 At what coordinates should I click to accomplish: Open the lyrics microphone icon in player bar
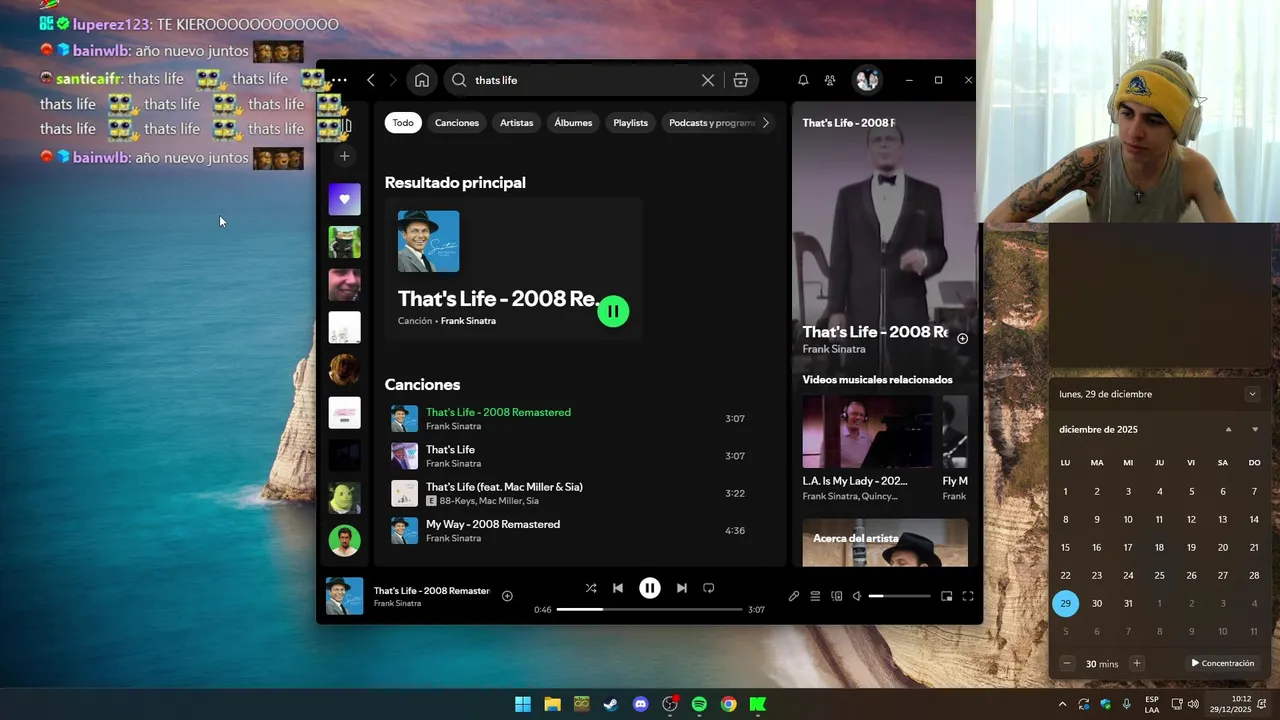tap(794, 596)
